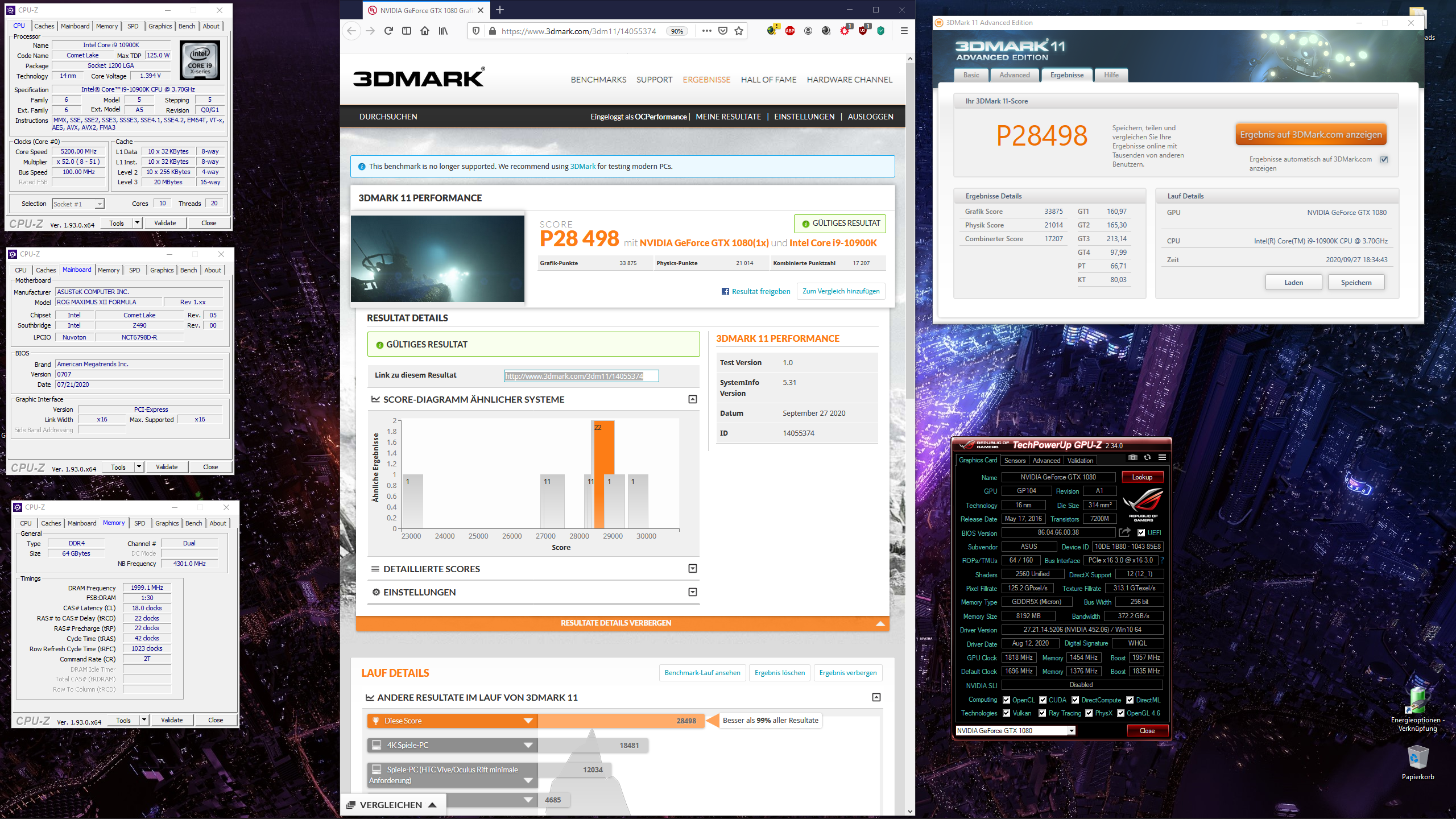Toggle the UEFI checkbox in GPU-Z
The height and width of the screenshot is (819, 1456).
point(1141,533)
